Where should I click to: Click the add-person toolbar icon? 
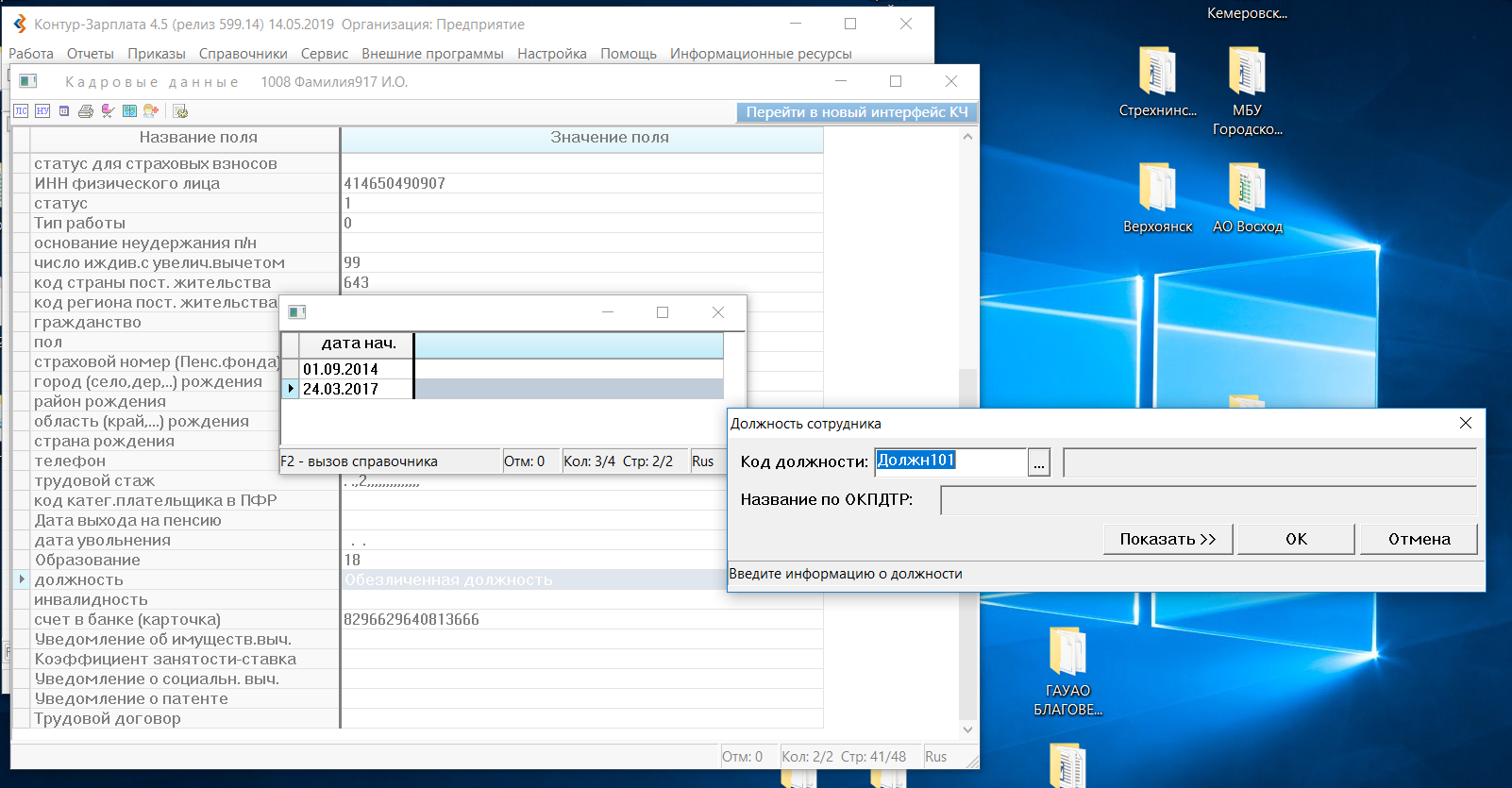click(x=150, y=111)
